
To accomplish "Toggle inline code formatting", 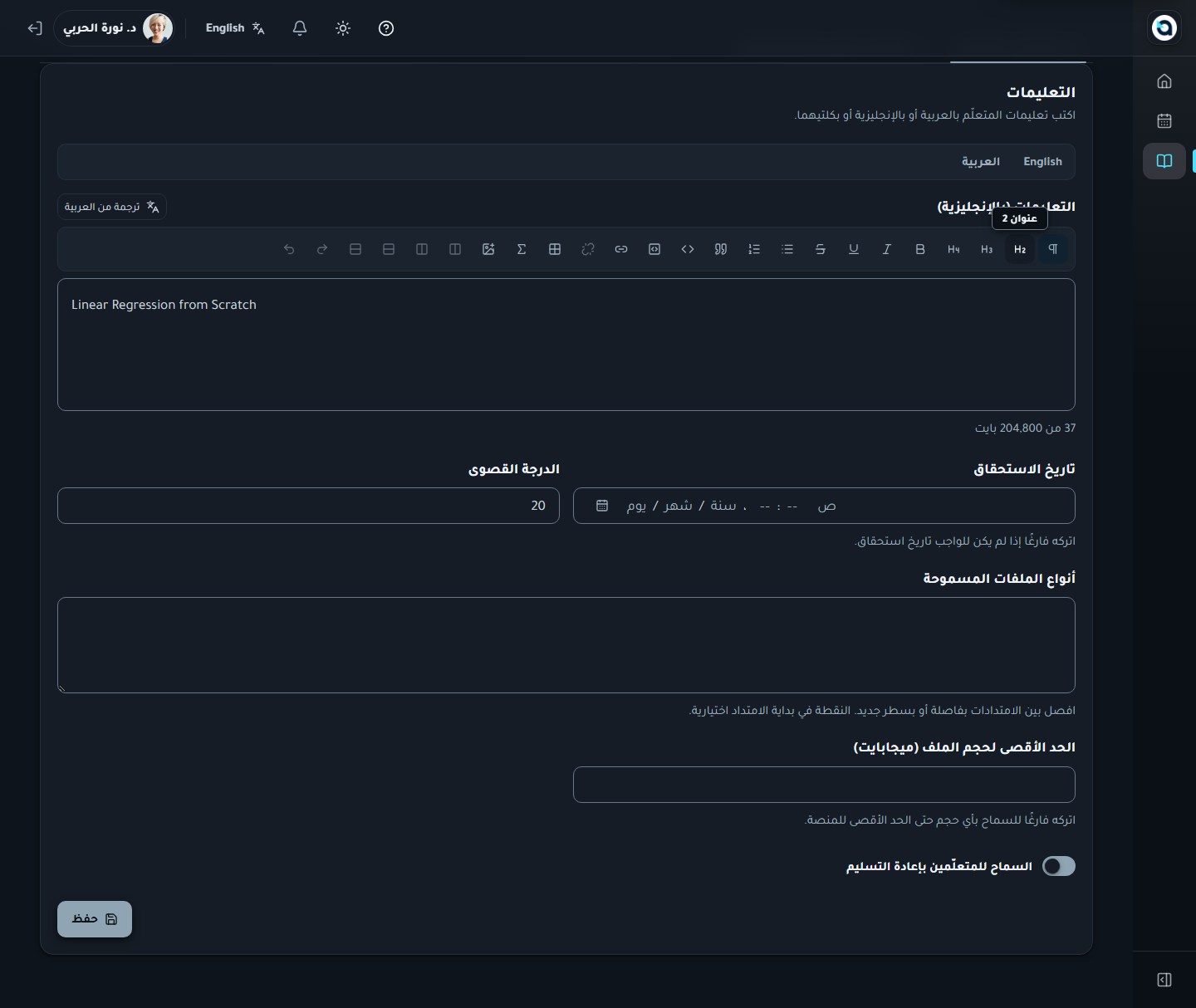I will click(x=688, y=249).
